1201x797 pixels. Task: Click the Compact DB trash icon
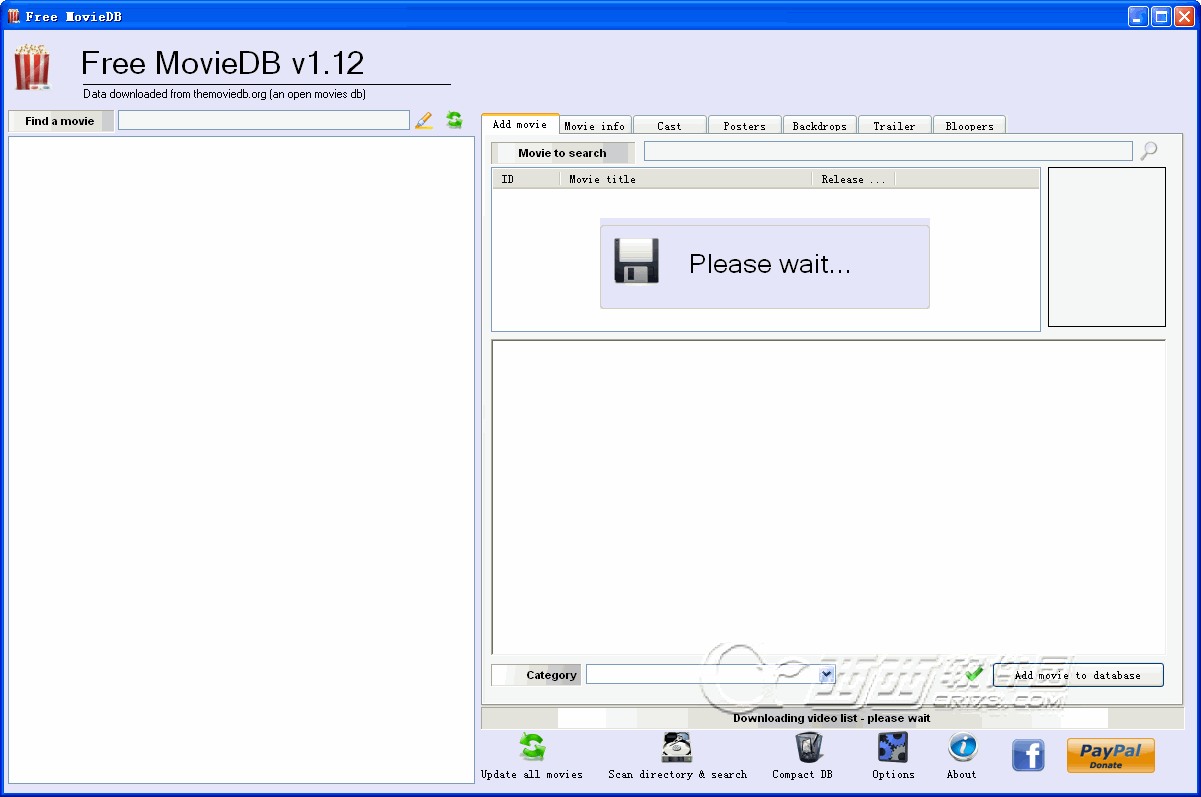[x=808, y=747]
